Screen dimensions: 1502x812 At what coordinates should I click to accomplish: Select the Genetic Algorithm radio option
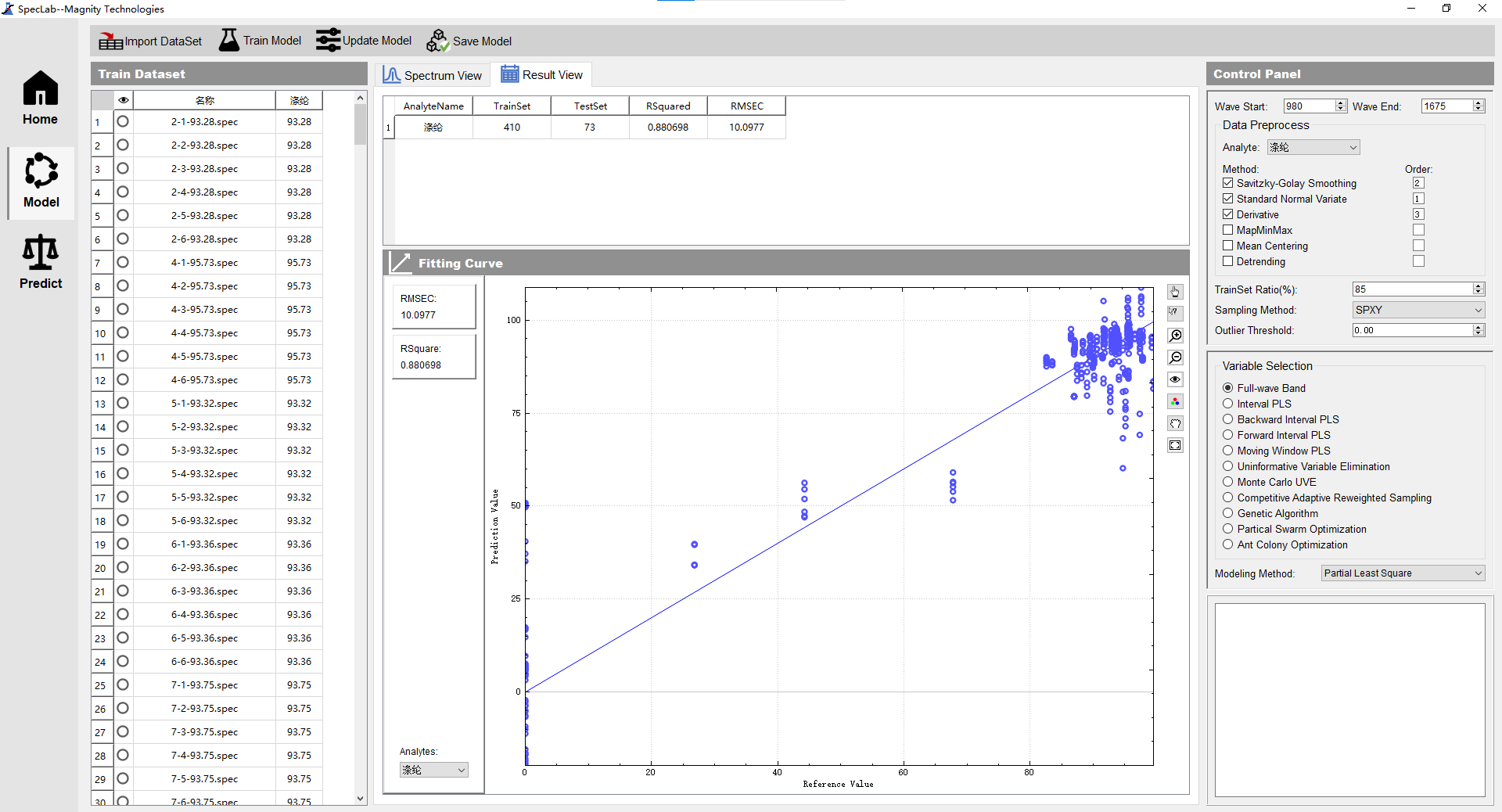[x=1228, y=513]
